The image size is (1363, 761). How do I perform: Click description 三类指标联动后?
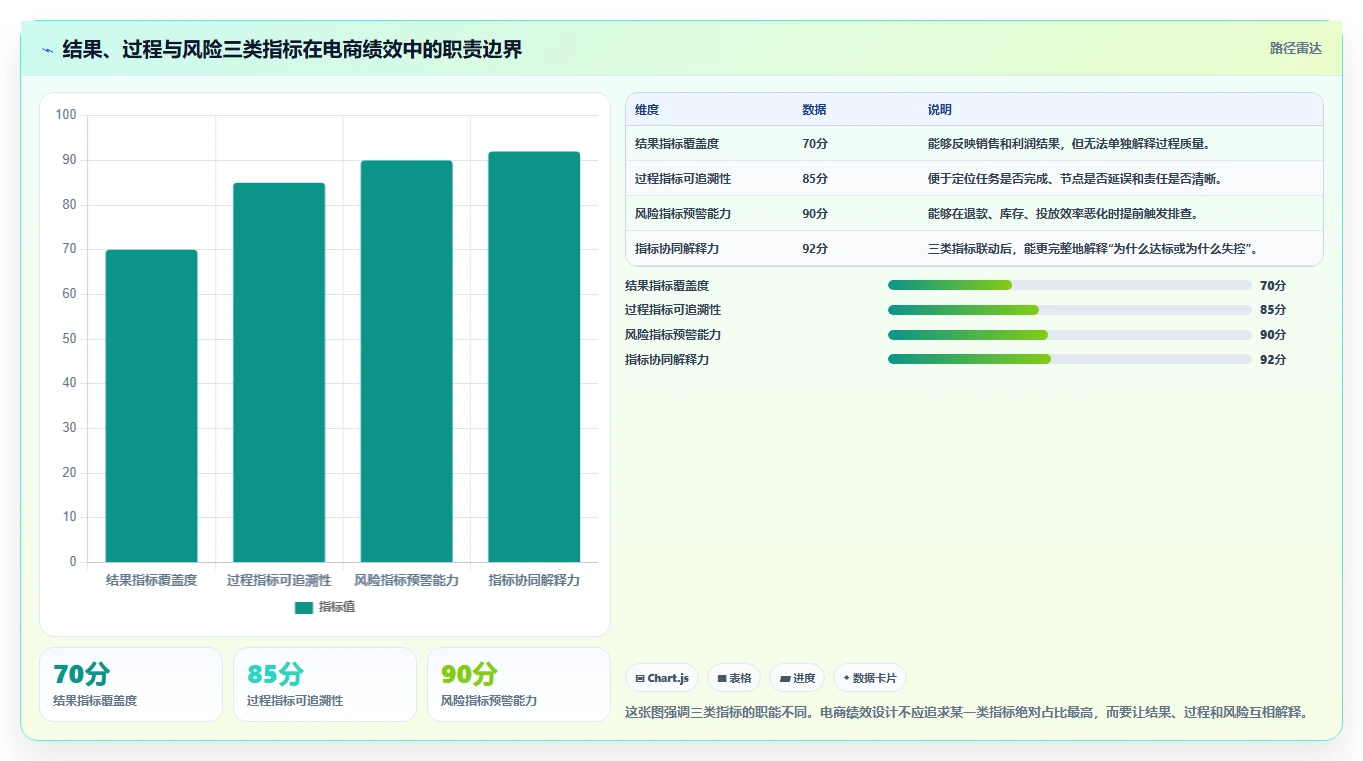1093,249
